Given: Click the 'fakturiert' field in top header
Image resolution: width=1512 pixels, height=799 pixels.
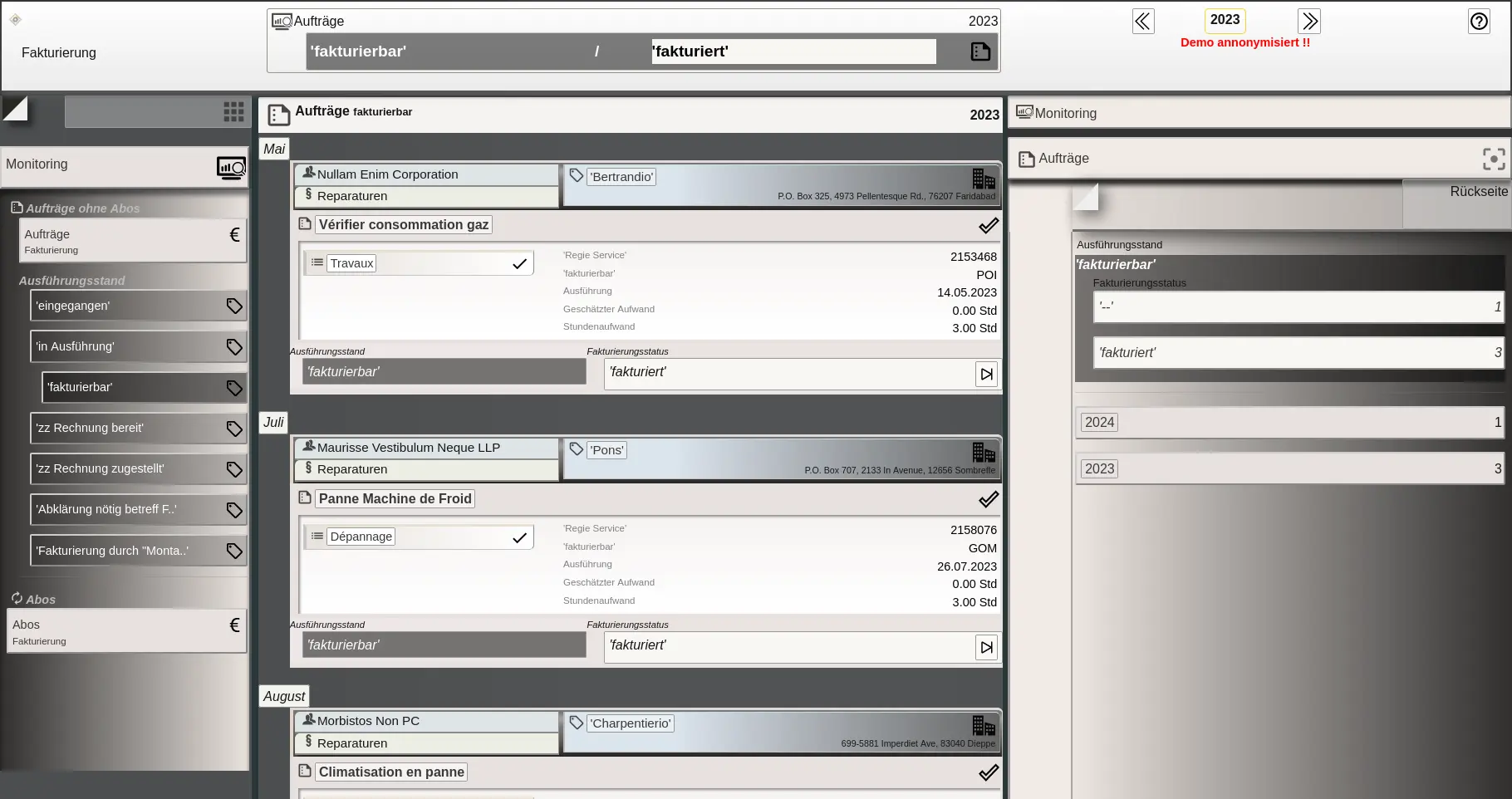Looking at the screenshot, I should coord(793,51).
